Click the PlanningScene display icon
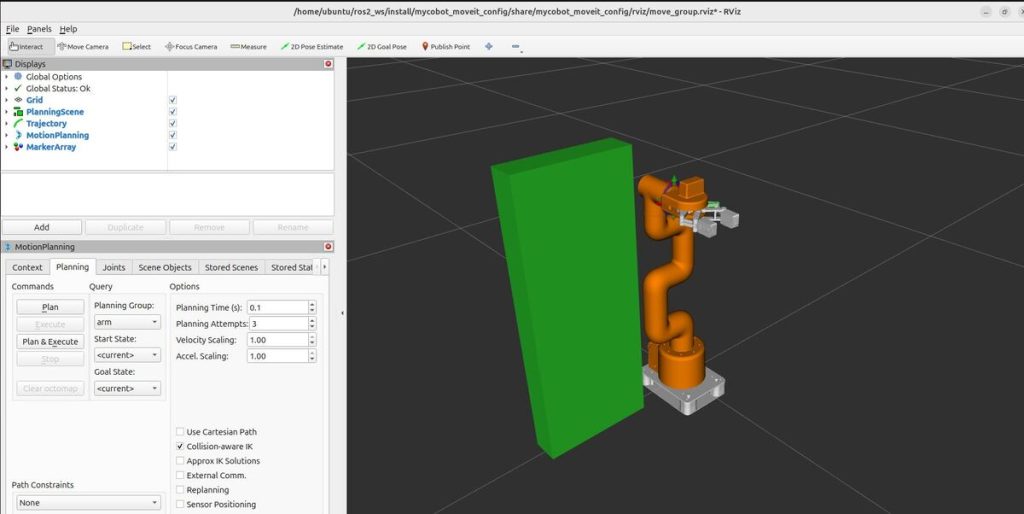The image size is (1024, 514). (18, 112)
